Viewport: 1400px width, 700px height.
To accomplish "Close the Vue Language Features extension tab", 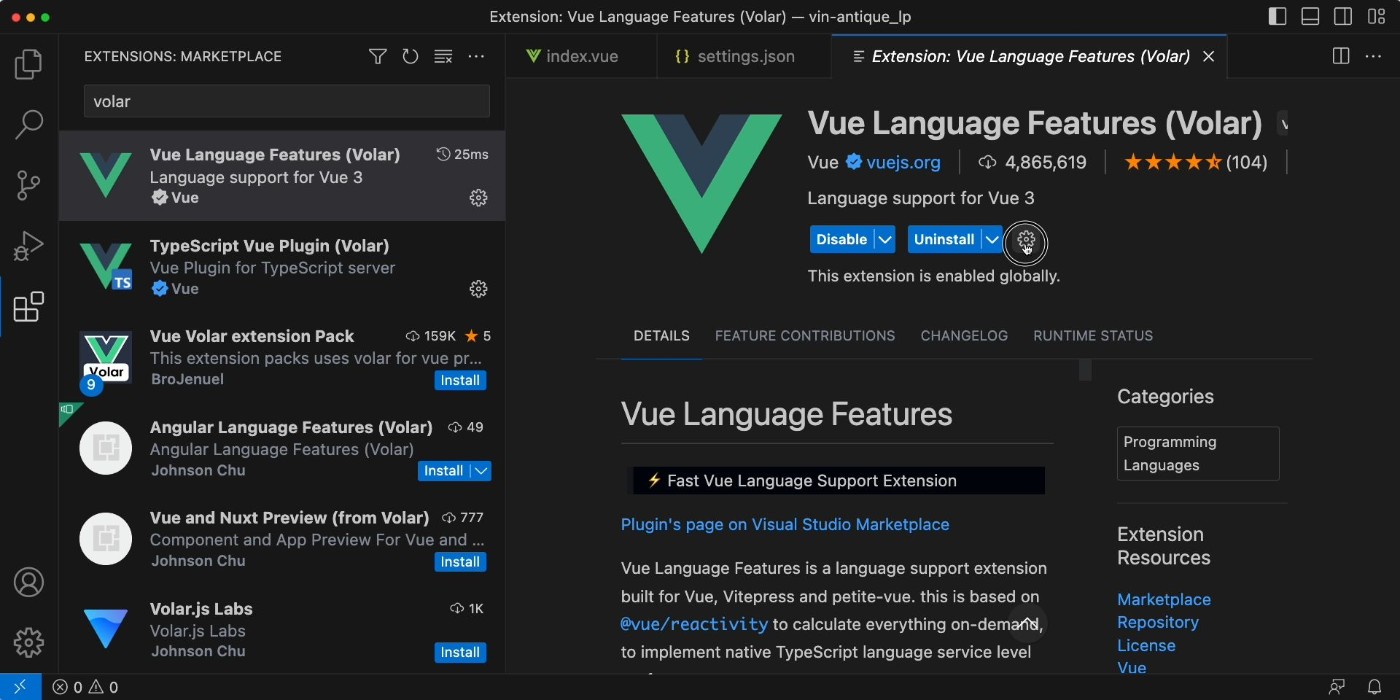I will point(1208,57).
